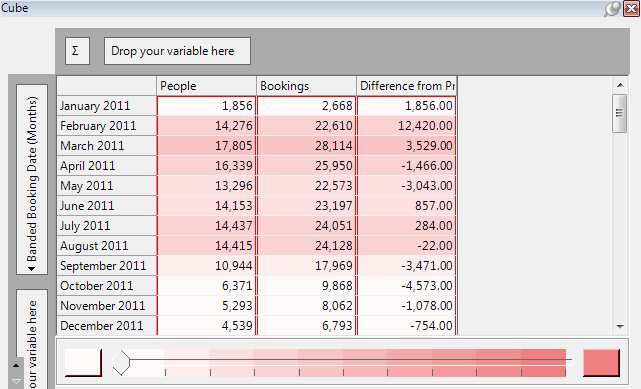Click Difference cell -3,471.00

click(x=407, y=266)
